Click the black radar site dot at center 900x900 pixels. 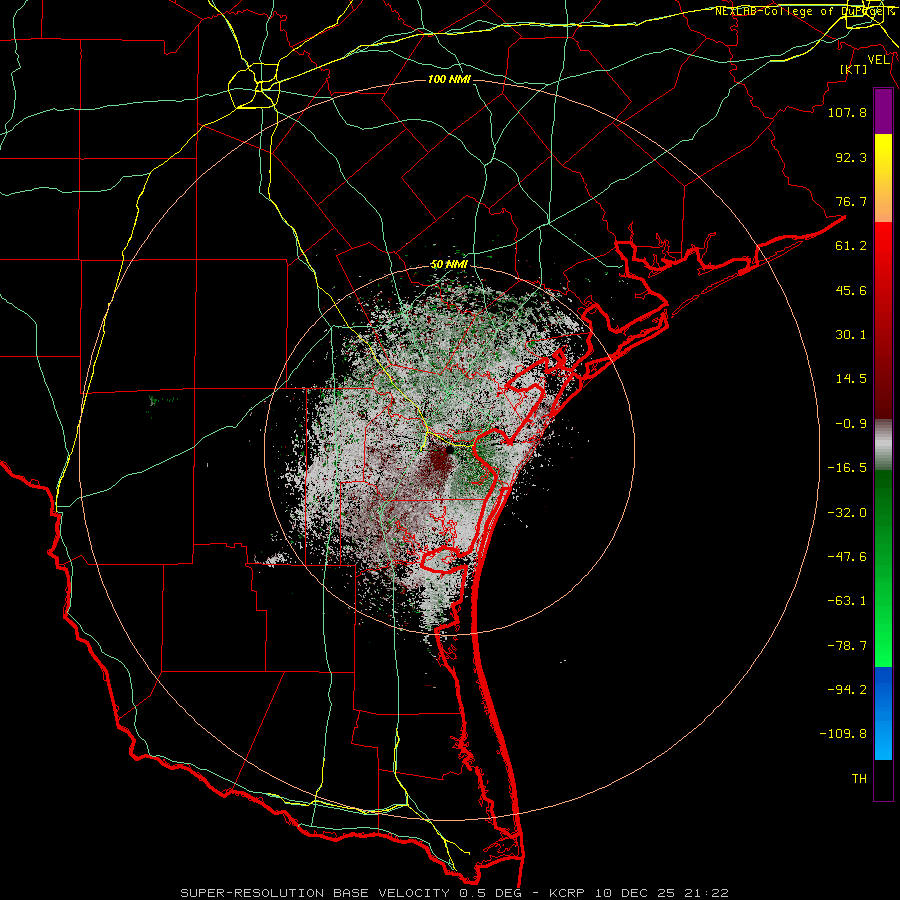click(x=449, y=451)
